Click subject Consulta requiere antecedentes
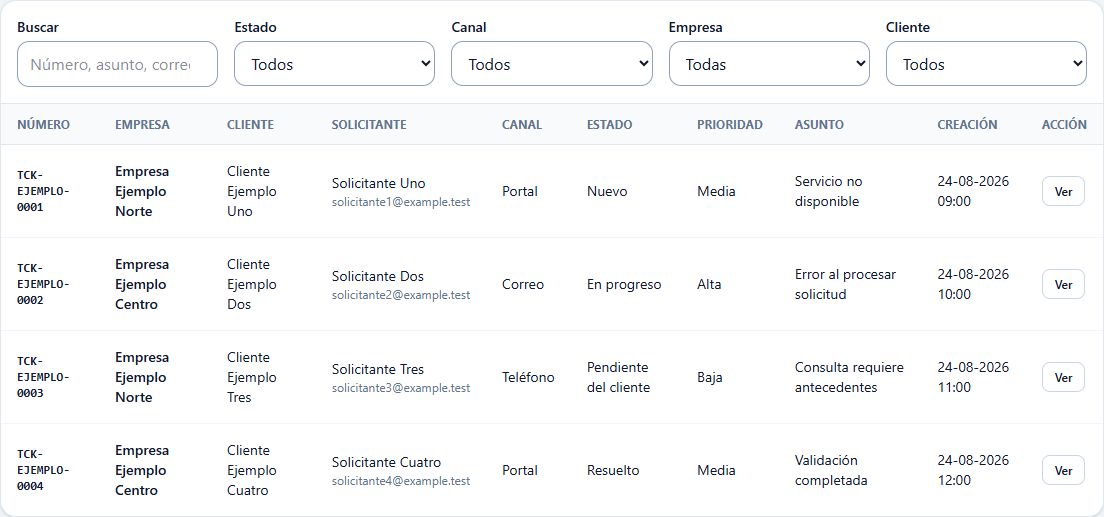Image resolution: width=1104 pixels, height=517 pixels. point(849,378)
